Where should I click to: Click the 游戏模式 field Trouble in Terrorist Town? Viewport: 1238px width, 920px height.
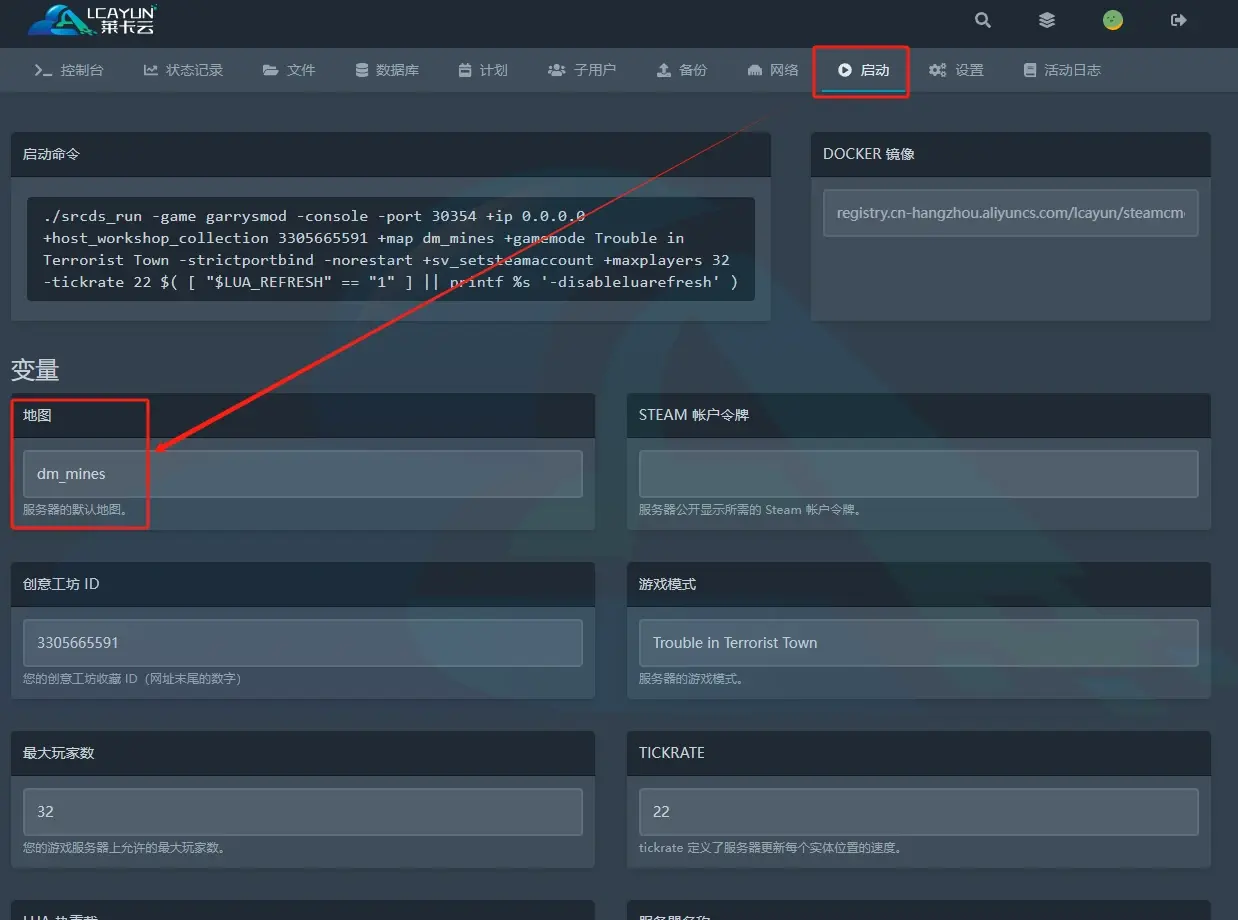click(918, 643)
